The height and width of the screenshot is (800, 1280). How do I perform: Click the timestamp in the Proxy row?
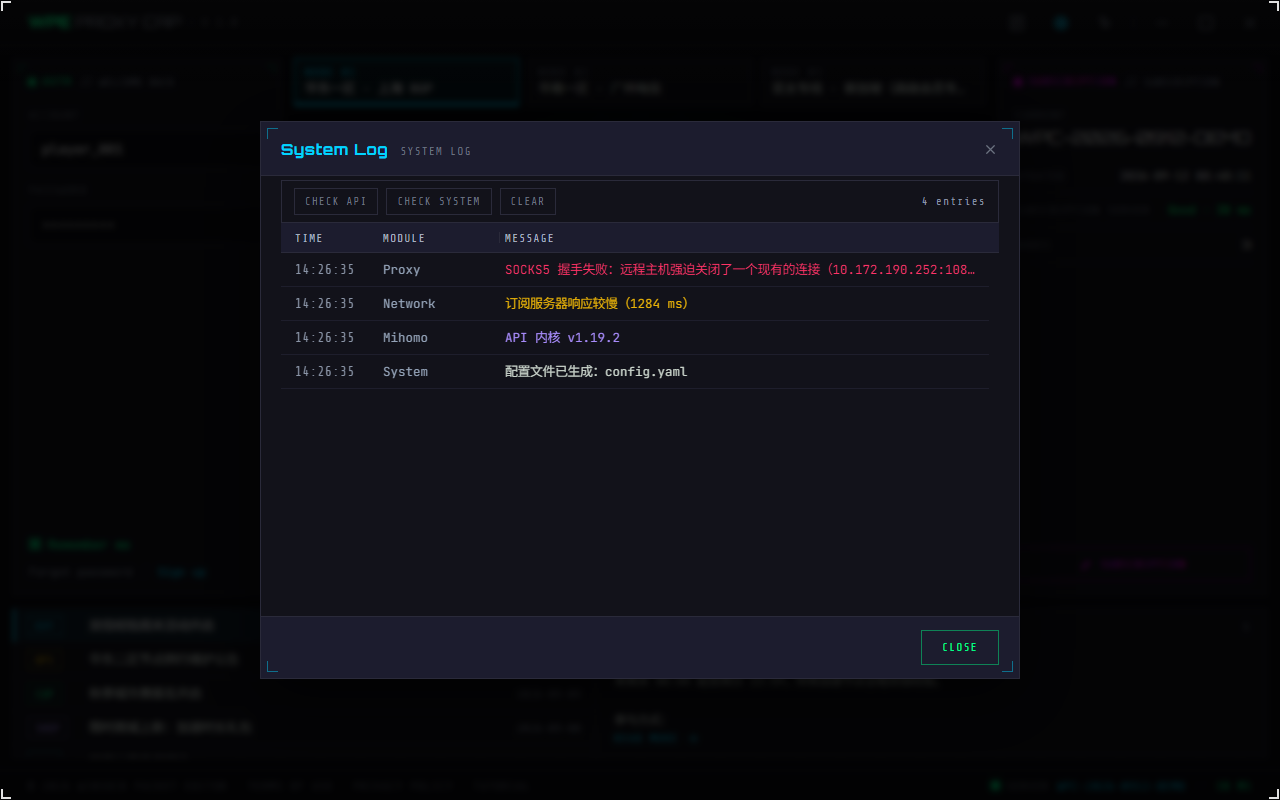coord(325,270)
